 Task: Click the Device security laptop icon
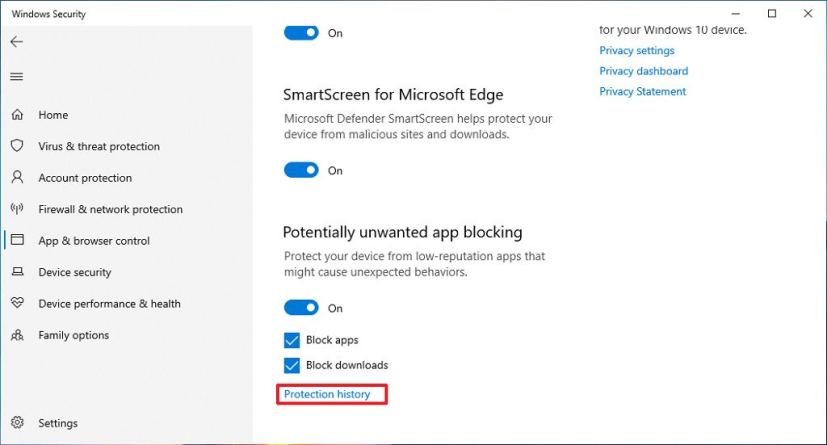pyautogui.click(x=17, y=272)
